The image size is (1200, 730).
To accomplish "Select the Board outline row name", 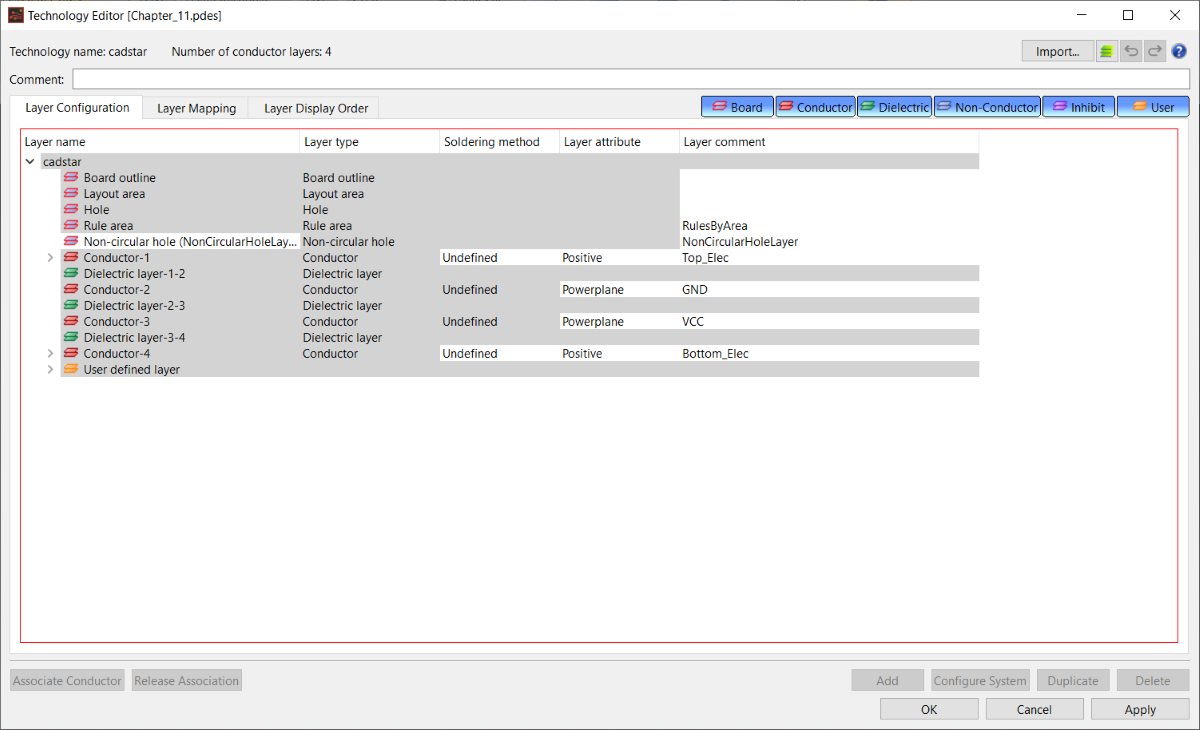I will tap(120, 178).
